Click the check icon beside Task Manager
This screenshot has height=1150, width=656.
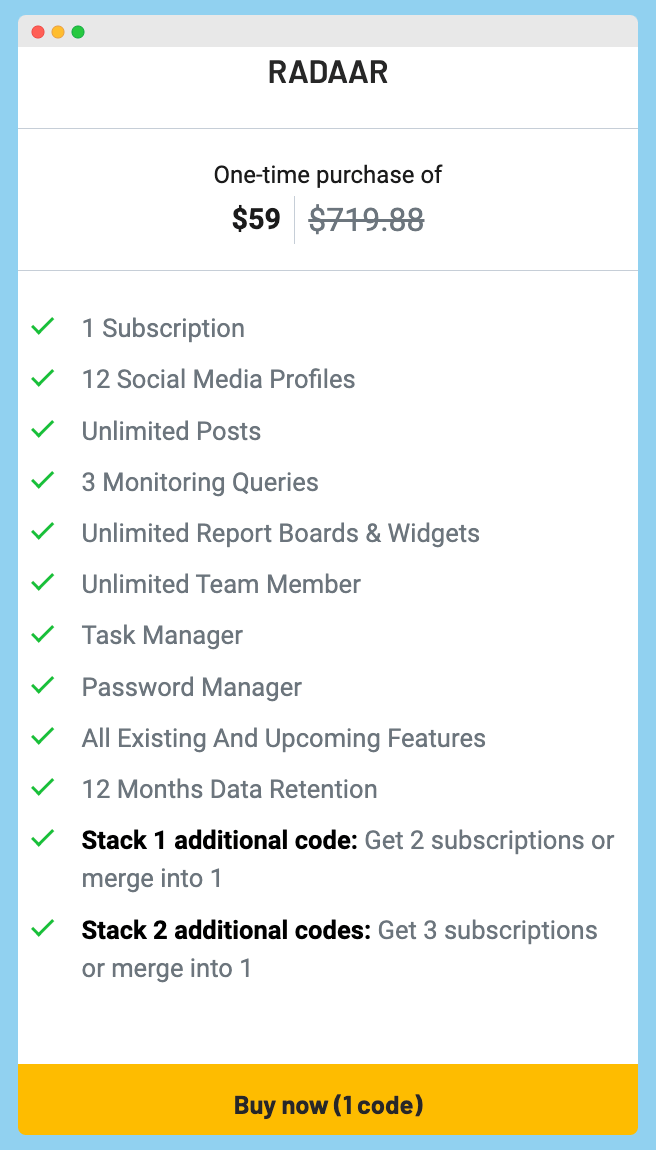[x=43, y=634]
